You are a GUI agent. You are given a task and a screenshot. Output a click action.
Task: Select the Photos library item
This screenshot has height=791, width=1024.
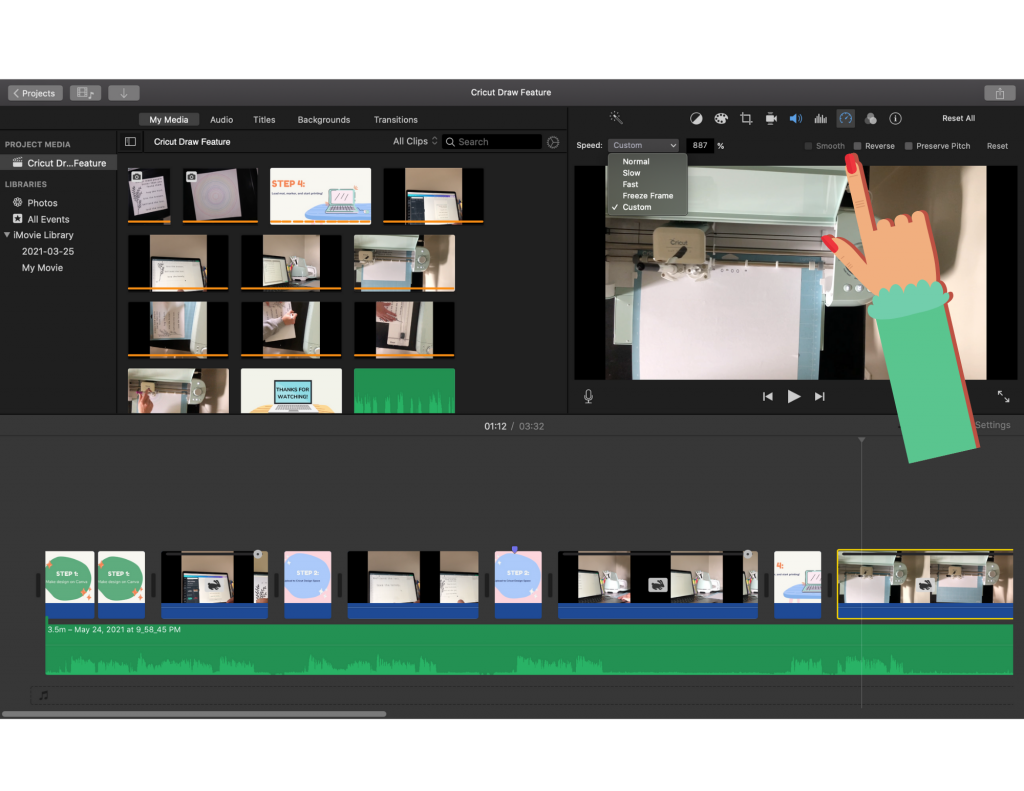42,202
